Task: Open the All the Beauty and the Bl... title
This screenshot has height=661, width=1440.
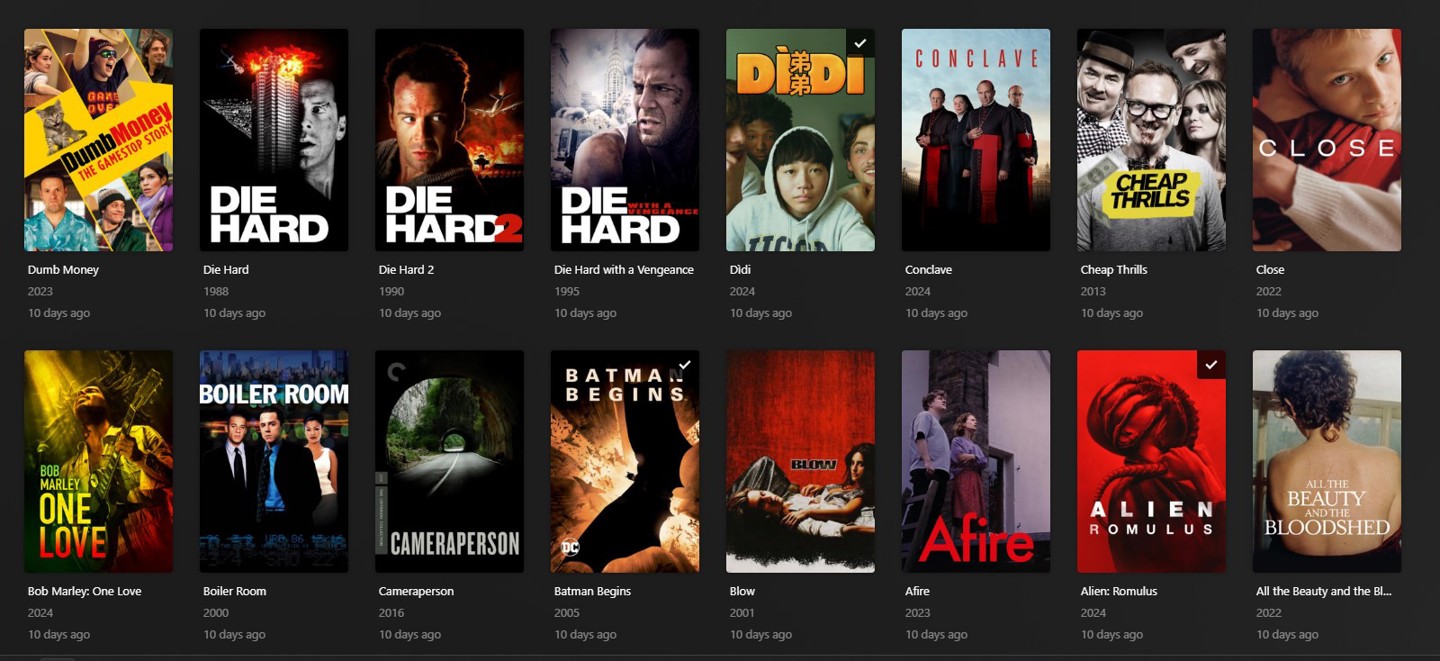Action: [1323, 591]
